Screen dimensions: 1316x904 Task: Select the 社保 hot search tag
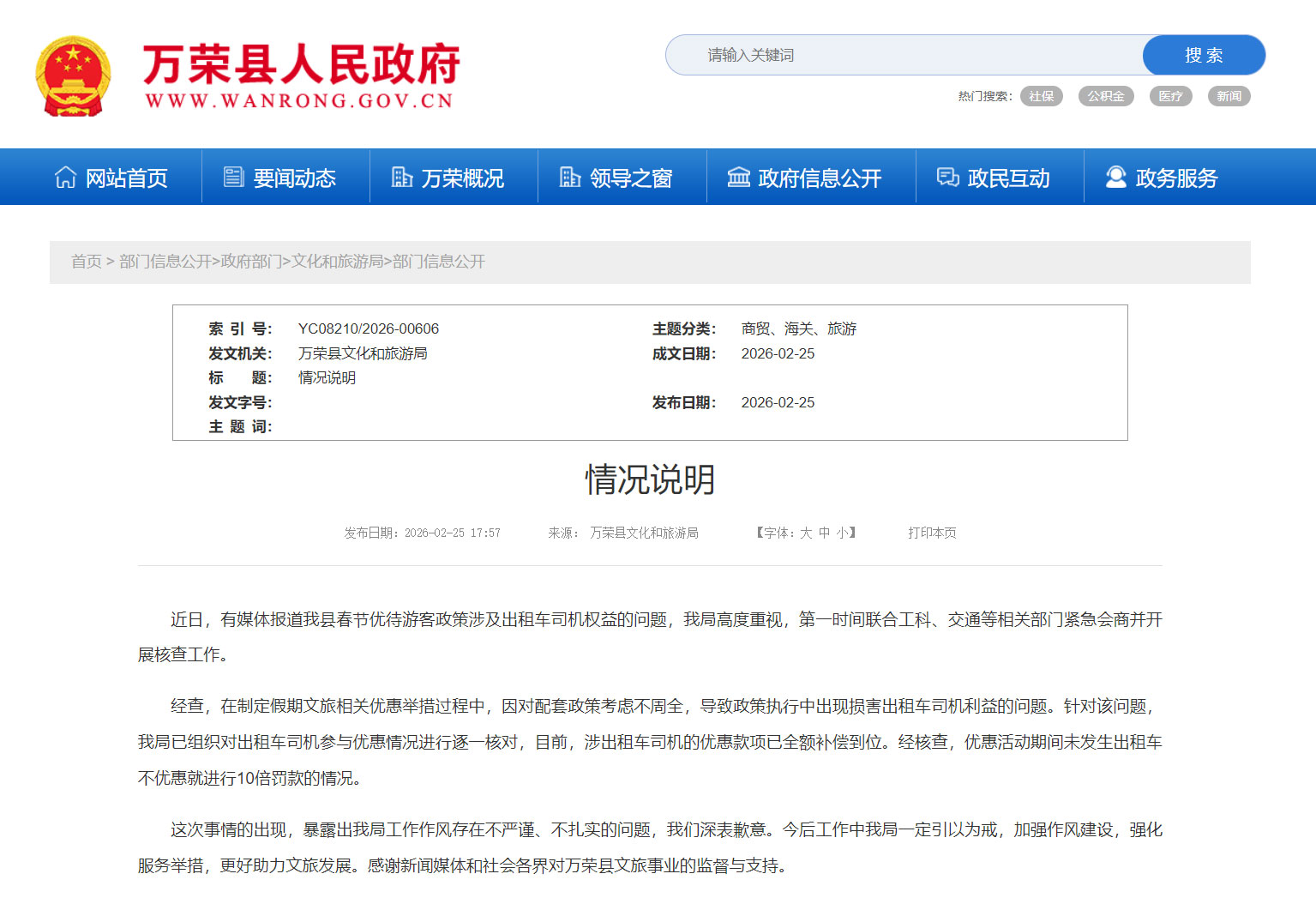pyautogui.click(x=1041, y=96)
